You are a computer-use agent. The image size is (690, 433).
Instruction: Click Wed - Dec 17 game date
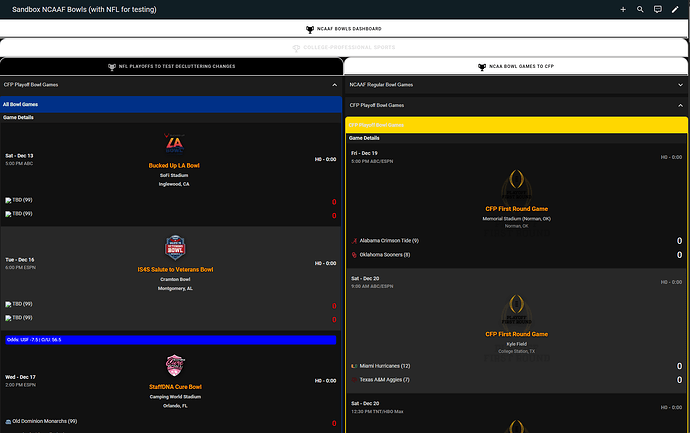pos(20,378)
